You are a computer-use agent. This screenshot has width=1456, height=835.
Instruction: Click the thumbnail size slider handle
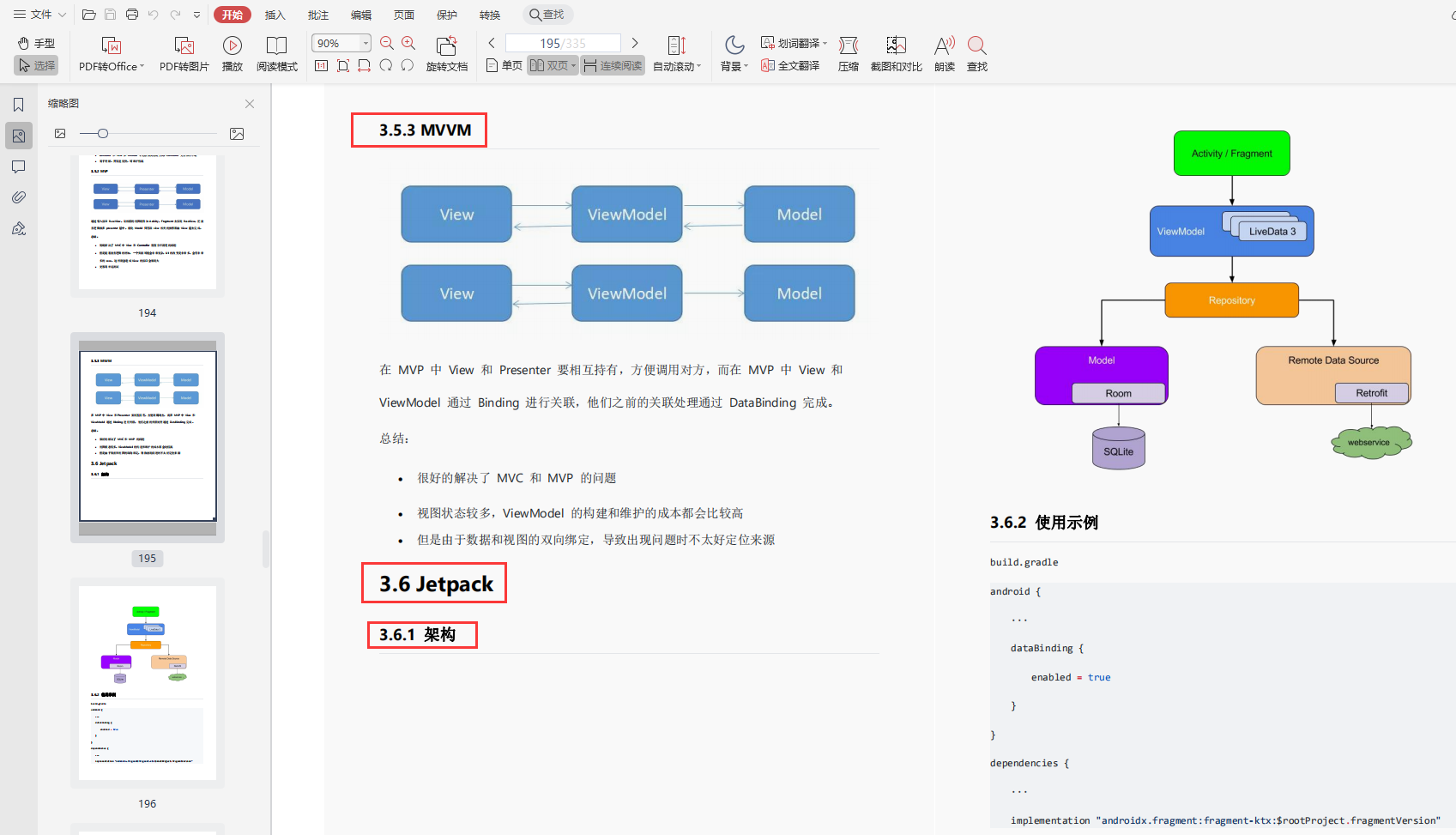pyautogui.click(x=103, y=133)
